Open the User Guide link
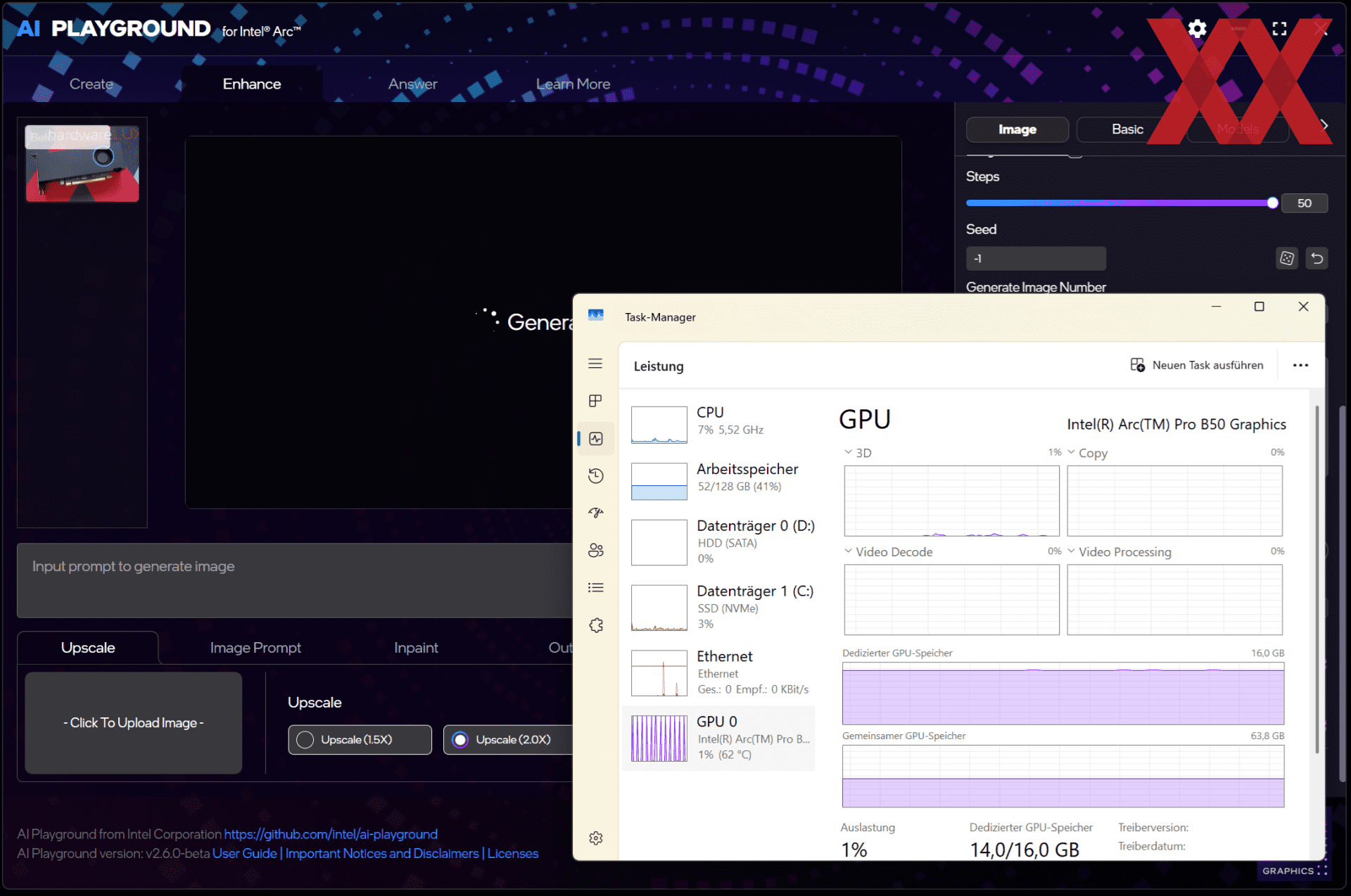 (244, 853)
